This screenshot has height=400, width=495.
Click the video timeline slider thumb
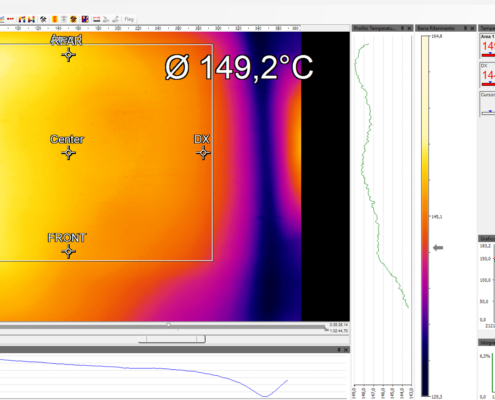coord(169,325)
